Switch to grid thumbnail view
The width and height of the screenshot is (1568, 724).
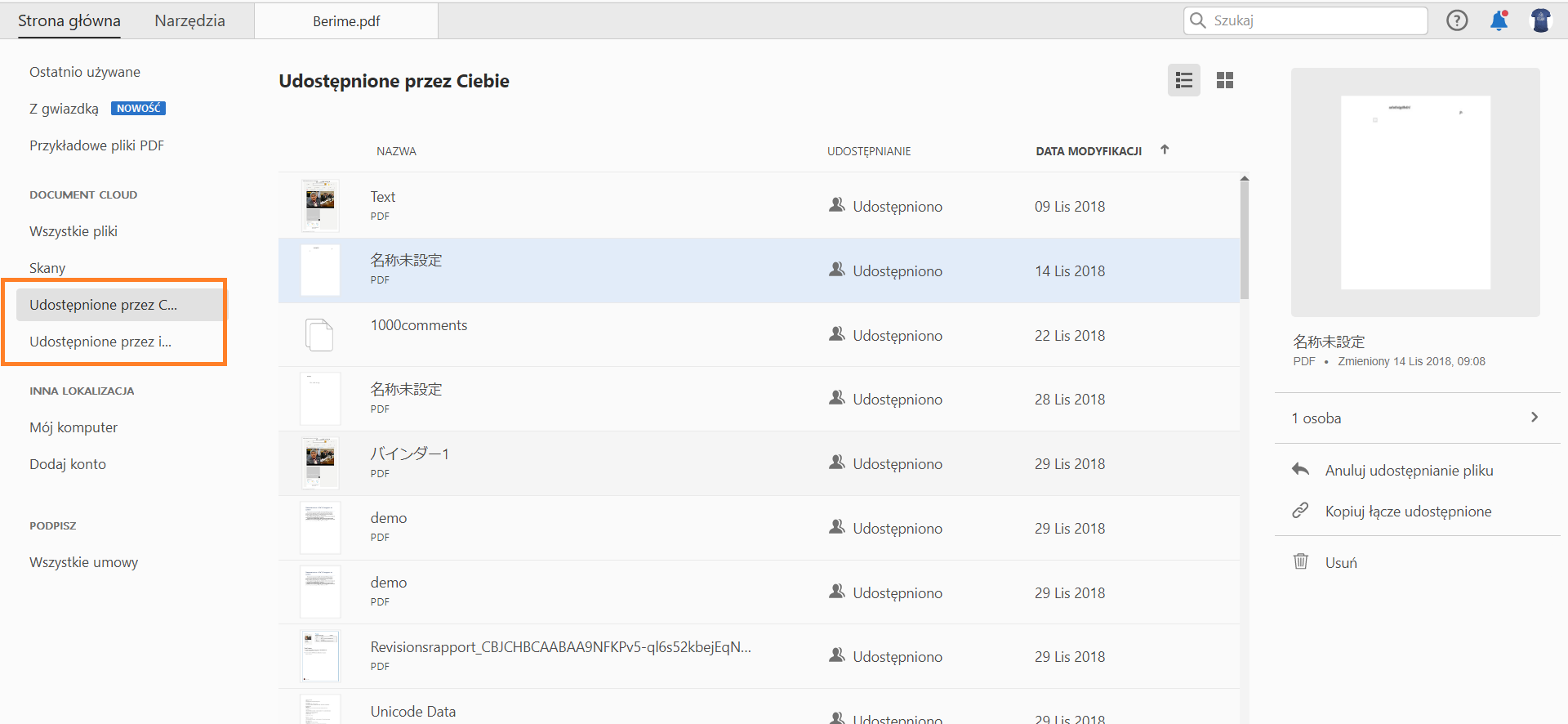tap(1225, 80)
